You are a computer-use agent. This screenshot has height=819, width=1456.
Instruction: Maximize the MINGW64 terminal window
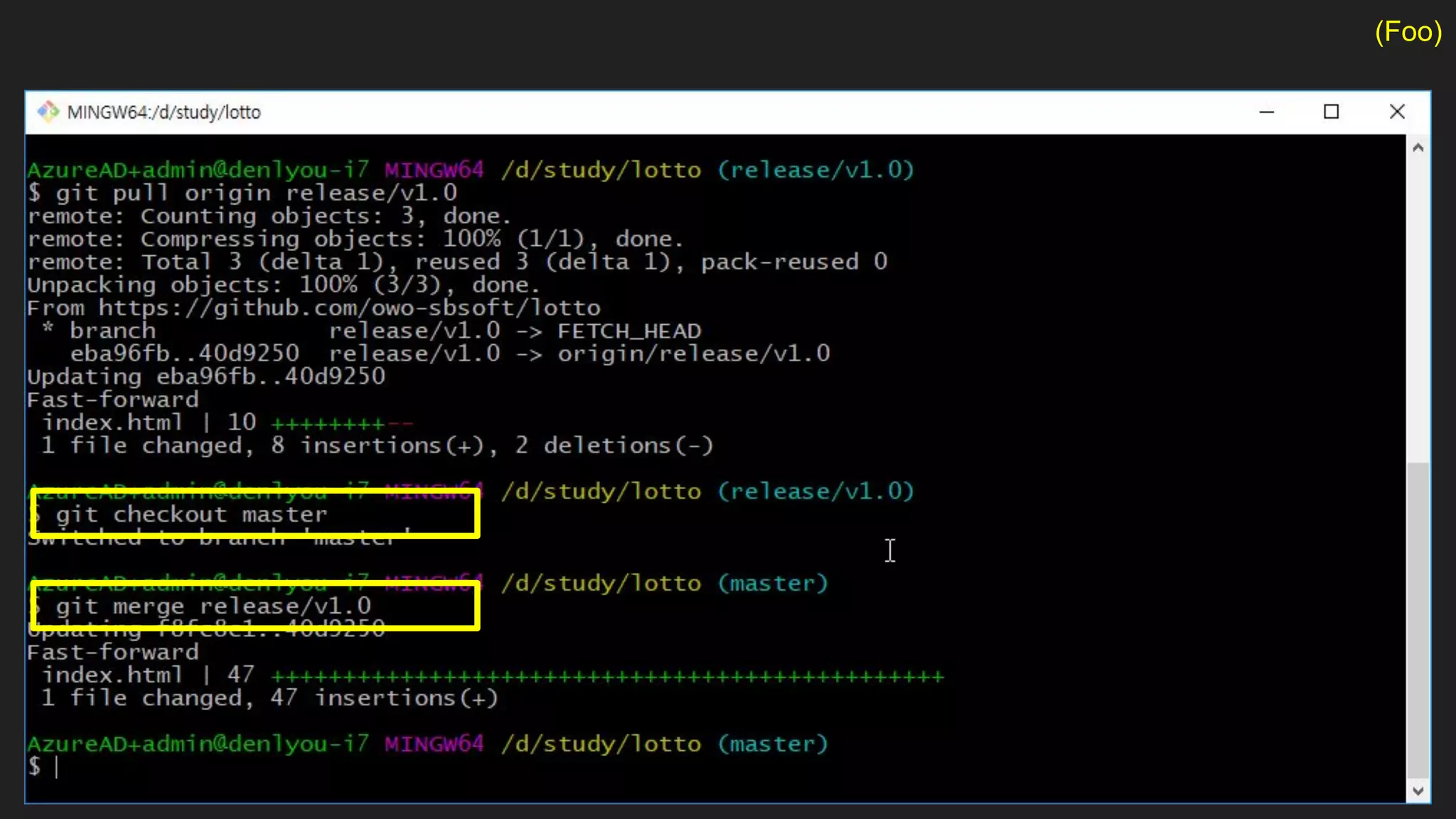(1331, 112)
